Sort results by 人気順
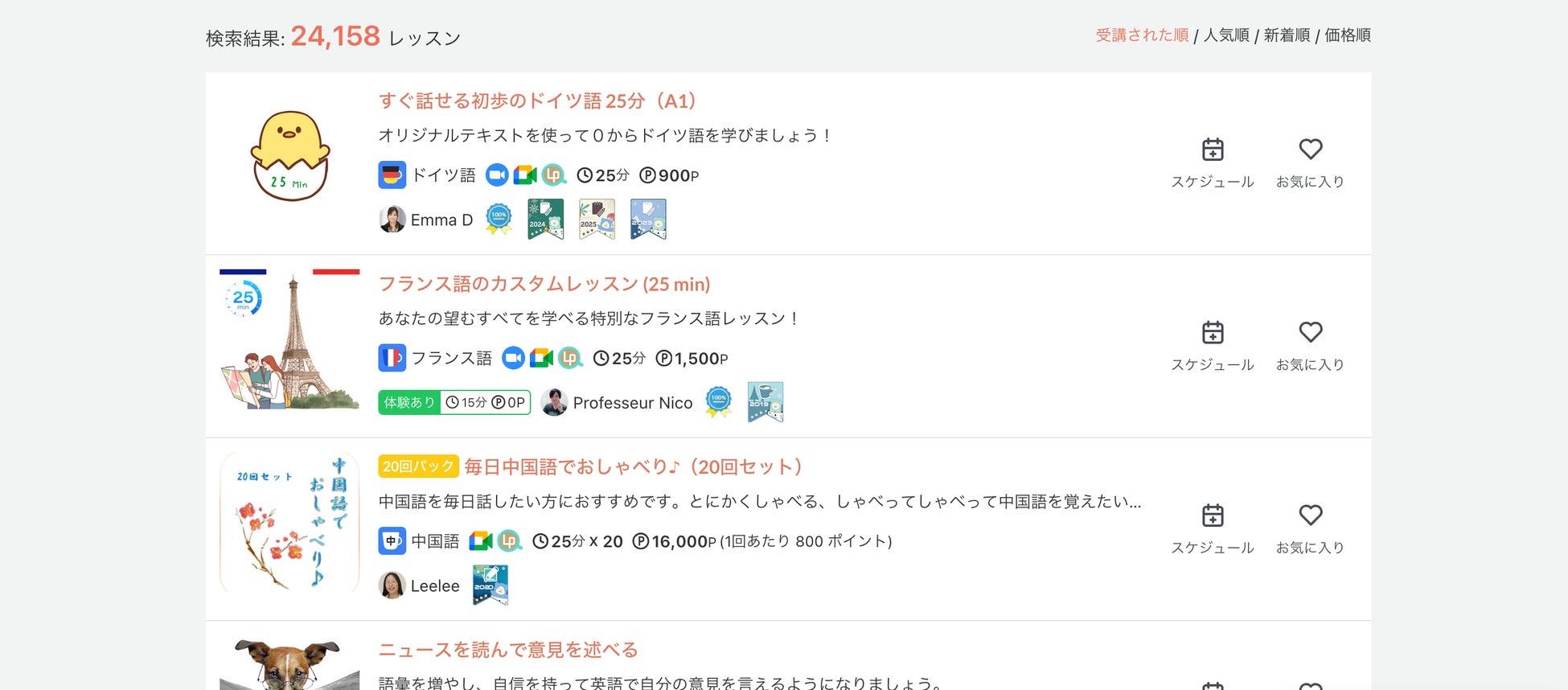 (1226, 35)
